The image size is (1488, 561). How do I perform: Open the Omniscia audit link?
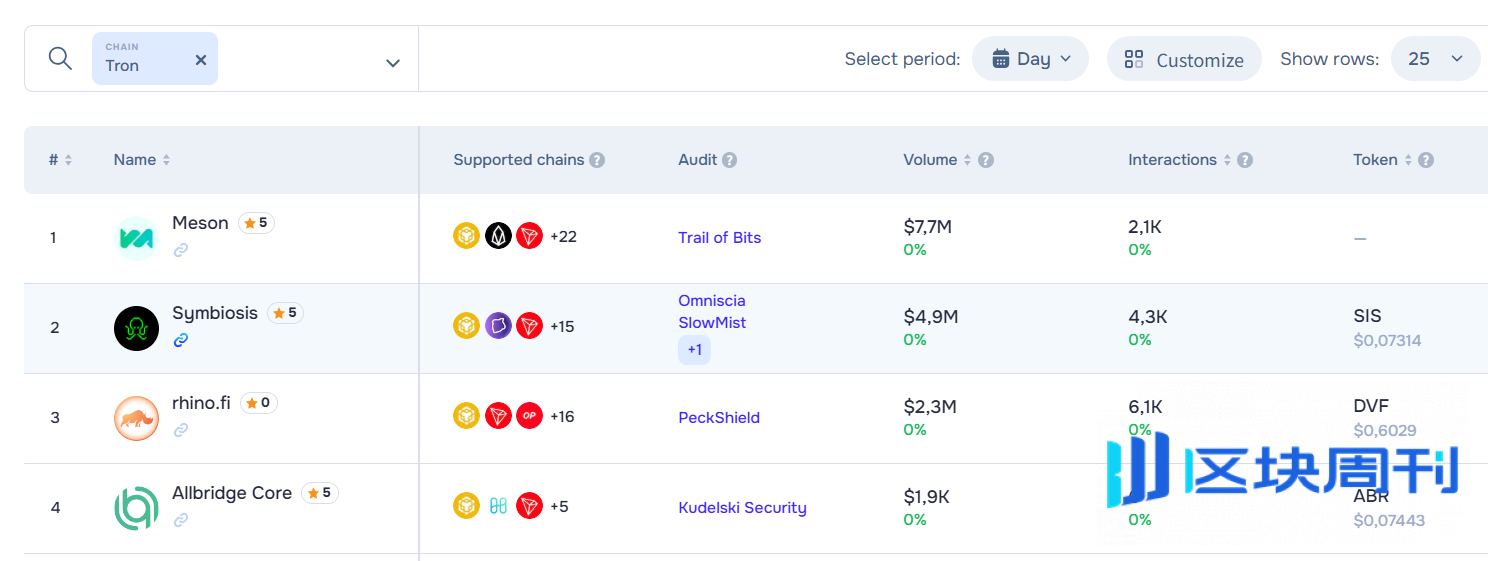pos(712,301)
